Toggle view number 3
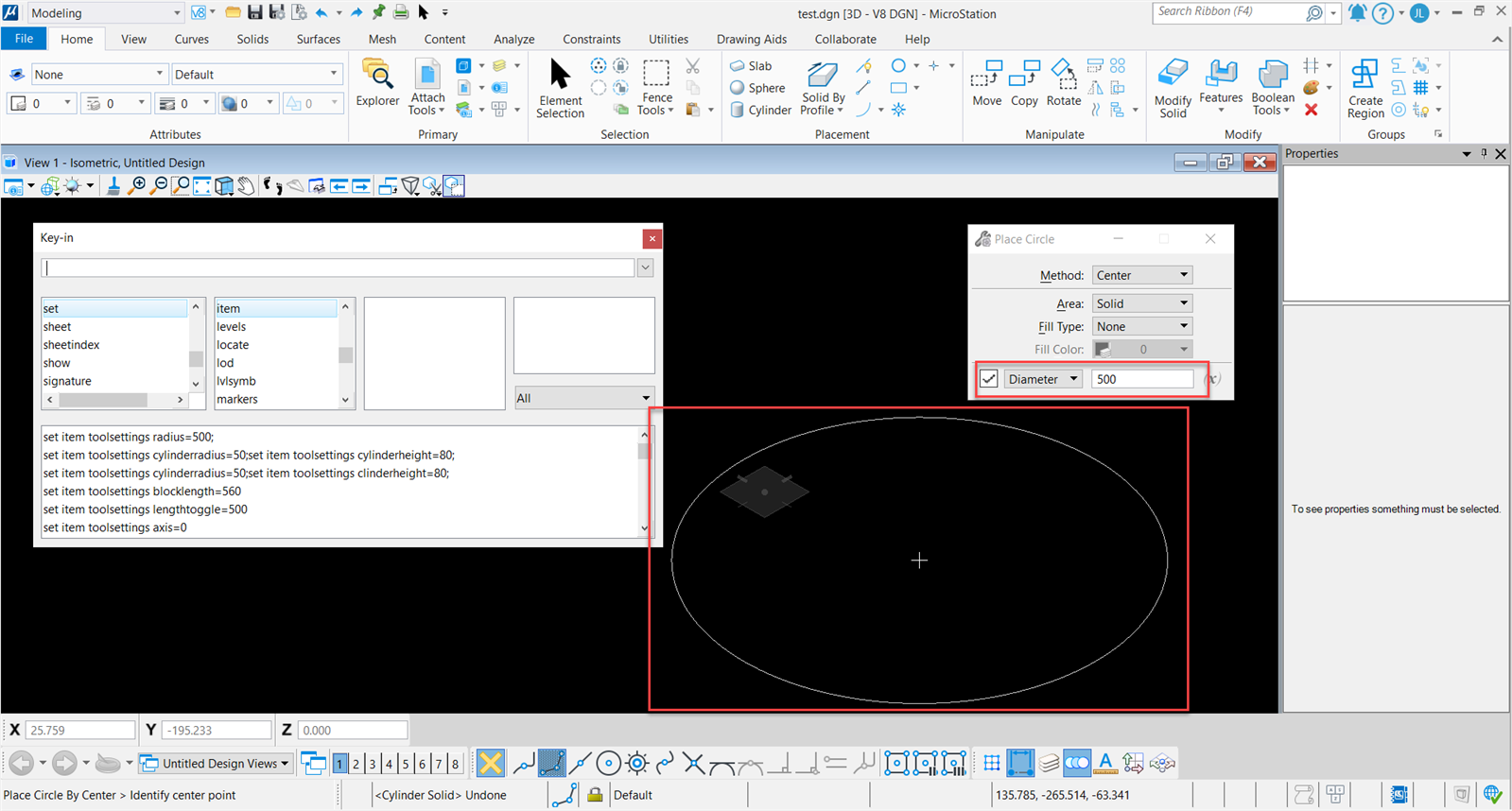The height and width of the screenshot is (811, 1512). click(373, 764)
